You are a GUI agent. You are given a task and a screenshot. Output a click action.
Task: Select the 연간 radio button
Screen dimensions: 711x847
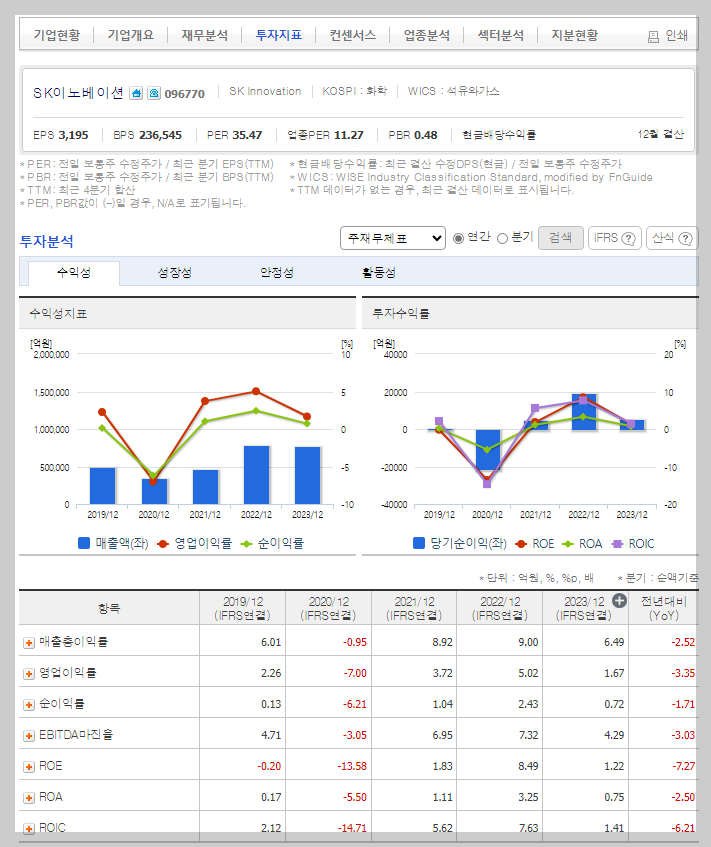pos(458,238)
